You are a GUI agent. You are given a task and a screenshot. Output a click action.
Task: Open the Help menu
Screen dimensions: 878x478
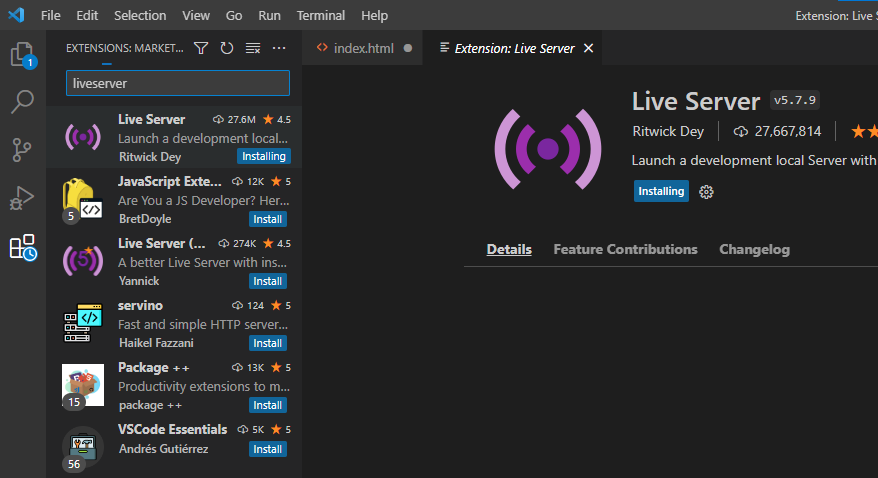tap(375, 16)
